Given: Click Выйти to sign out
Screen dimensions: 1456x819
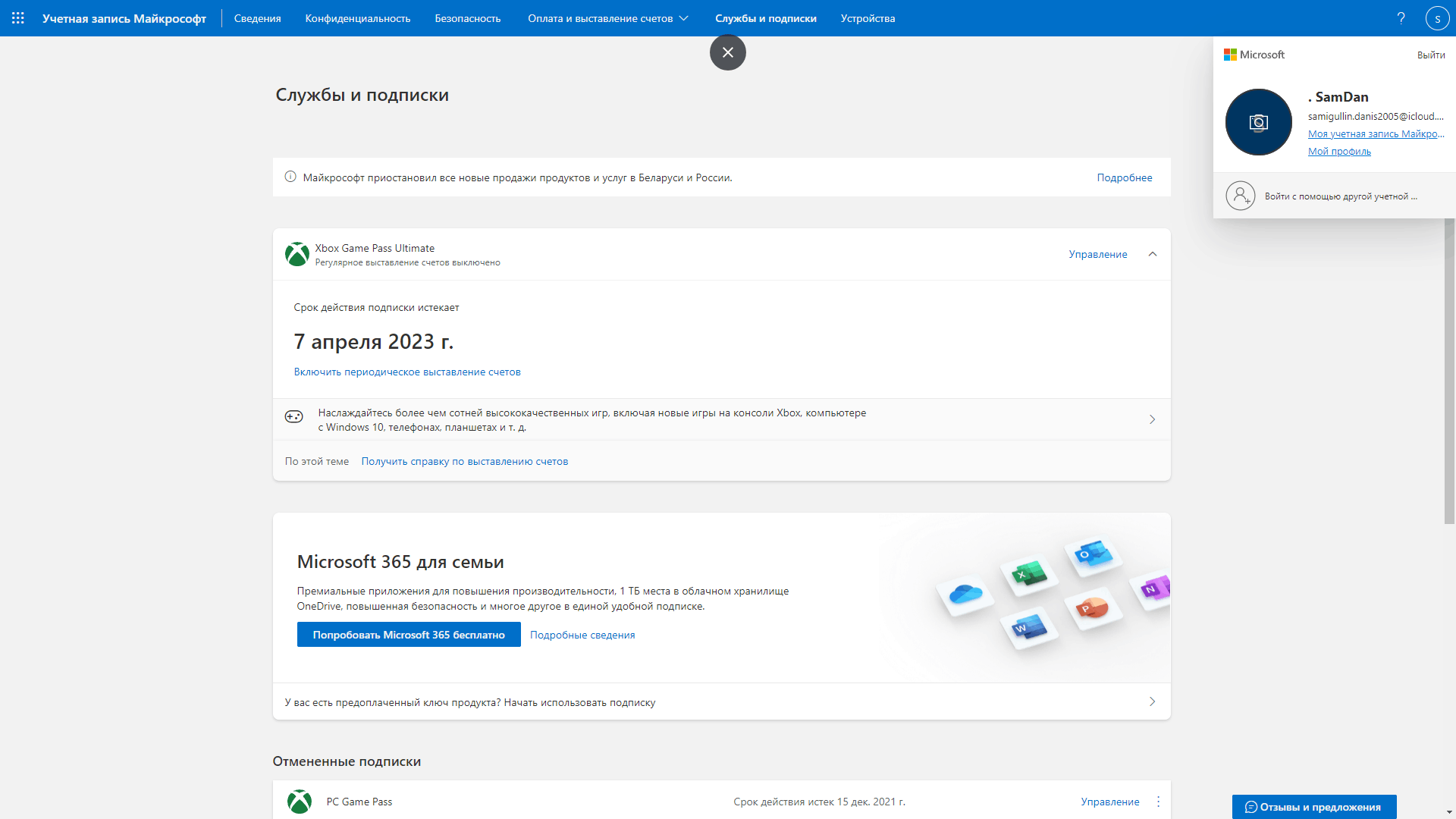Looking at the screenshot, I should pos(1431,55).
